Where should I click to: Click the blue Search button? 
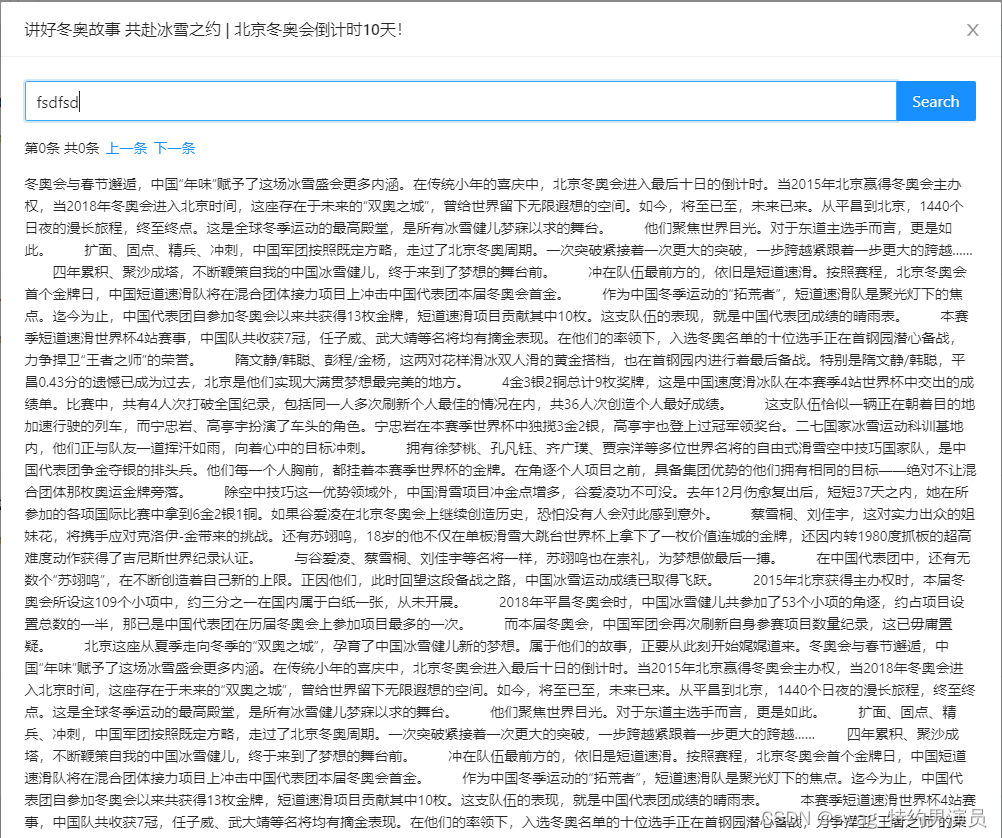tap(936, 101)
